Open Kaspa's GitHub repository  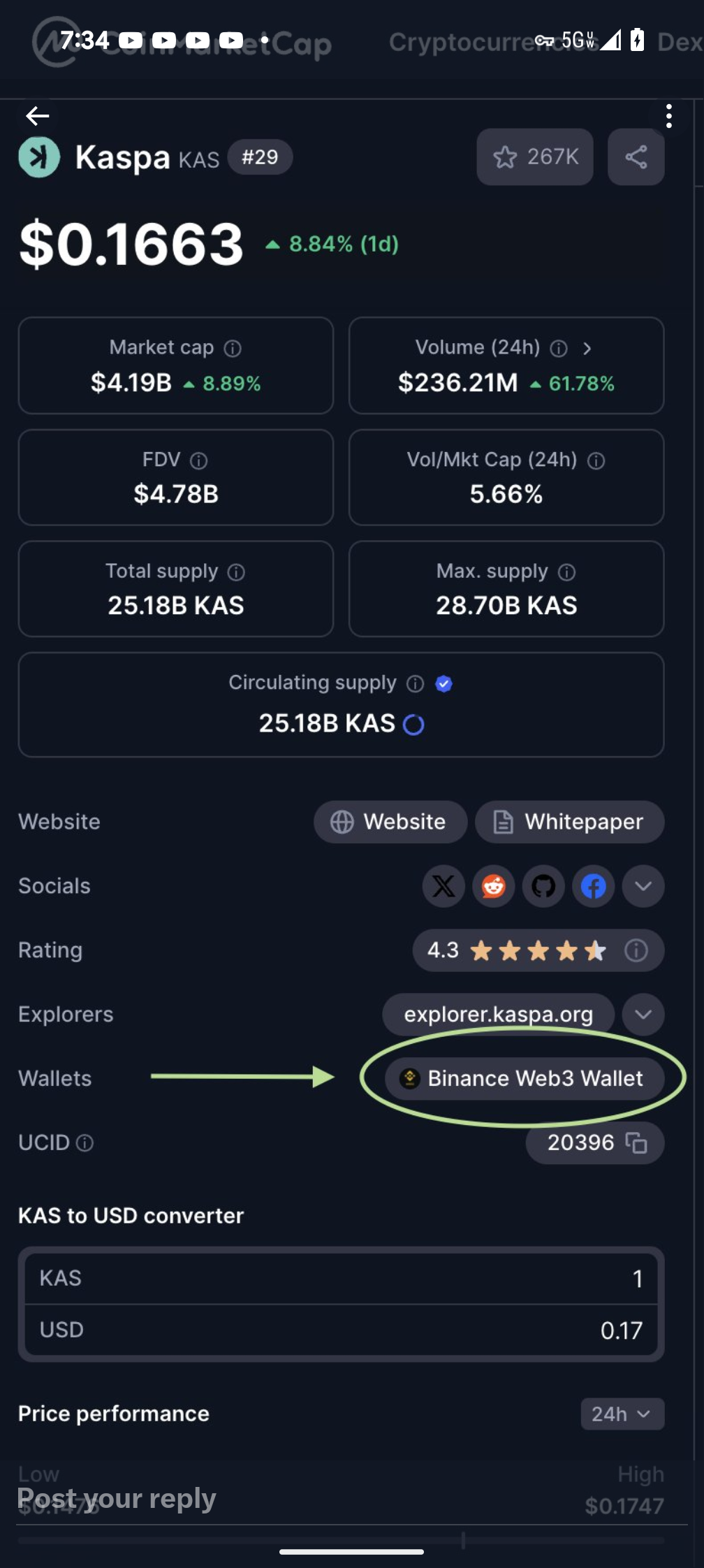tap(543, 886)
